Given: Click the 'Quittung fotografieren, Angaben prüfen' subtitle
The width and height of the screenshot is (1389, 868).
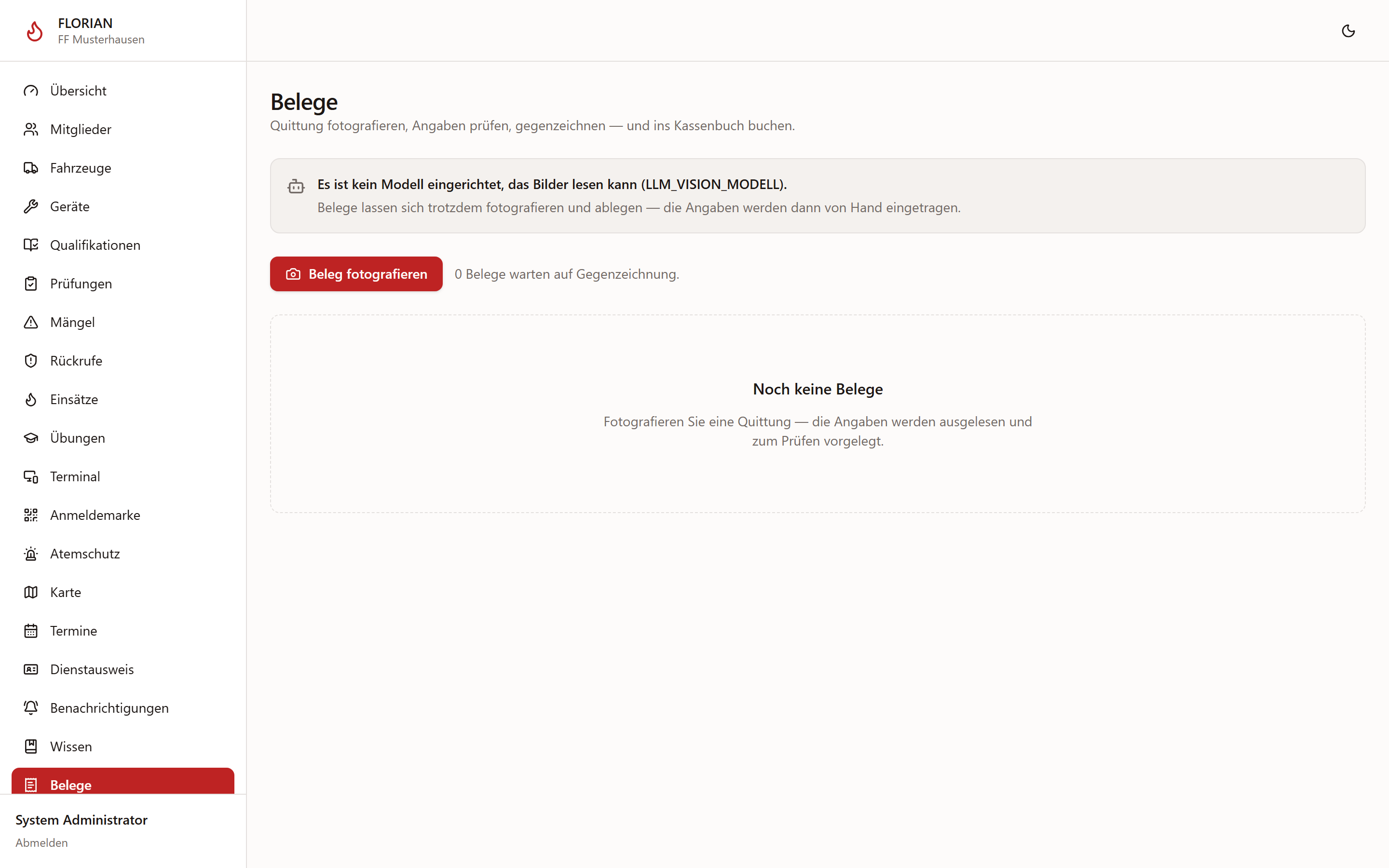Looking at the screenshot, I should coord(532,126).
